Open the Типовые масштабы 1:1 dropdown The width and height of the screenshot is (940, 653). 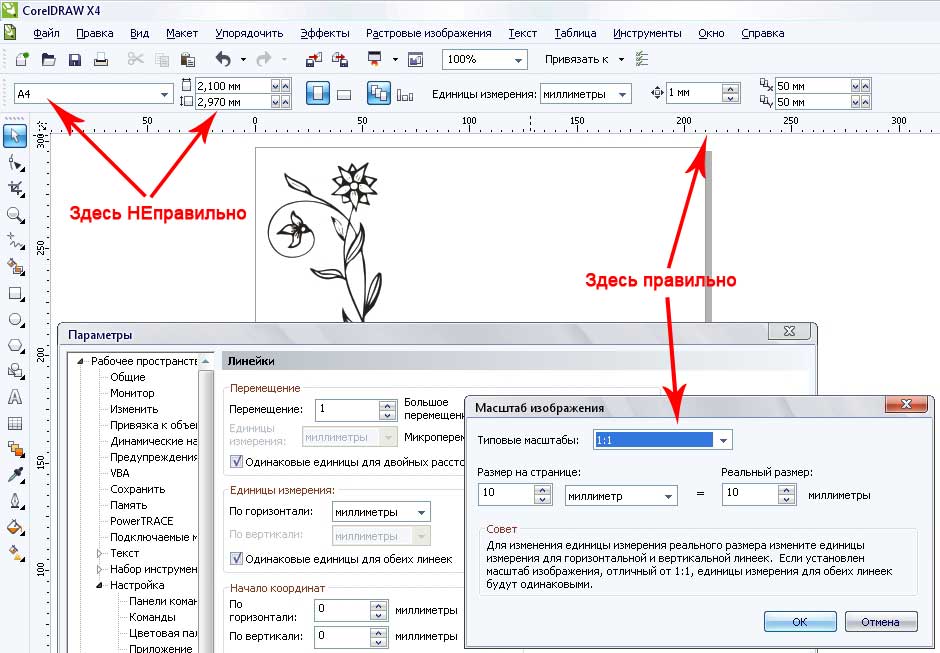pos(724,441)
